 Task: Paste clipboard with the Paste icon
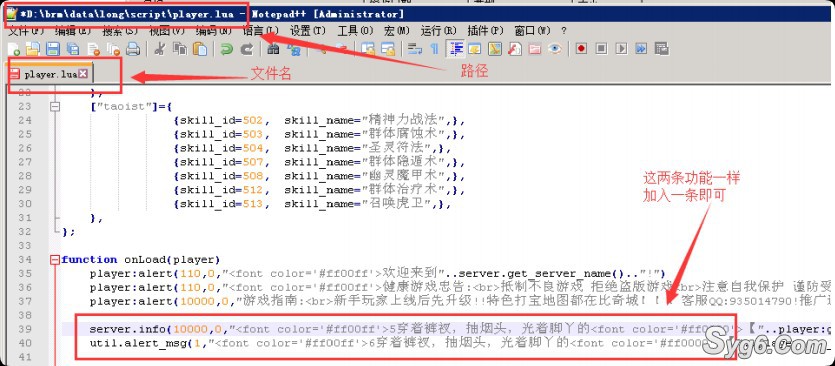[x=200, y=49]
